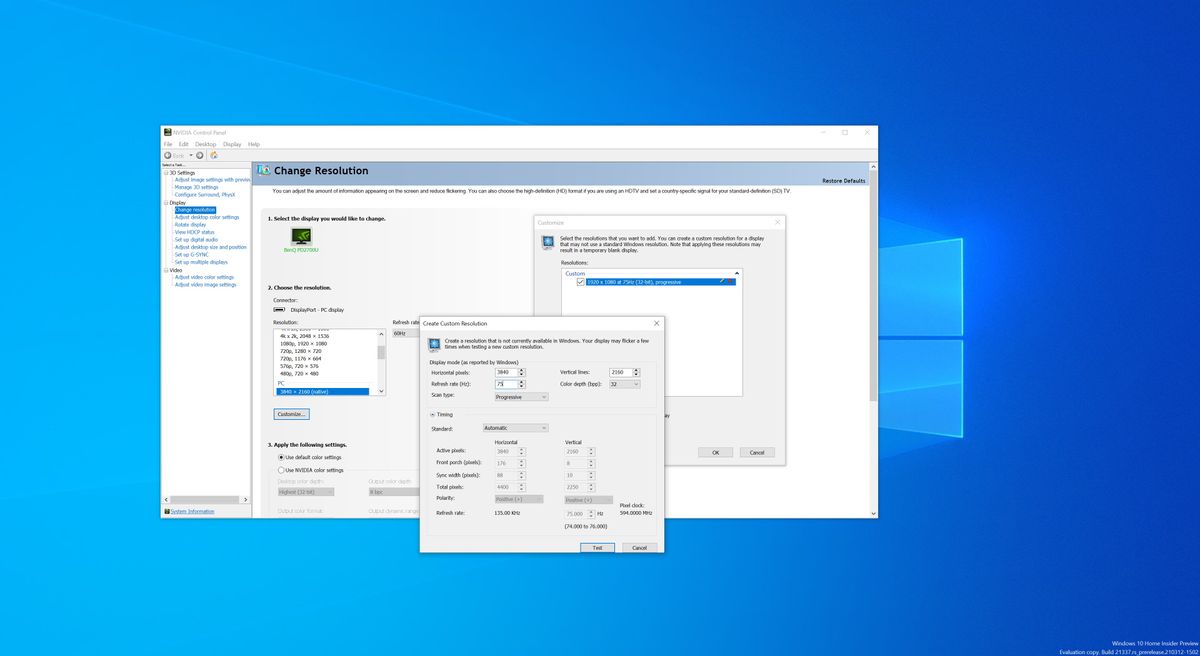
Task: Uncheck the 1920 x 1080 at 75Hz custom resolution
Action: tap(580, 282)
